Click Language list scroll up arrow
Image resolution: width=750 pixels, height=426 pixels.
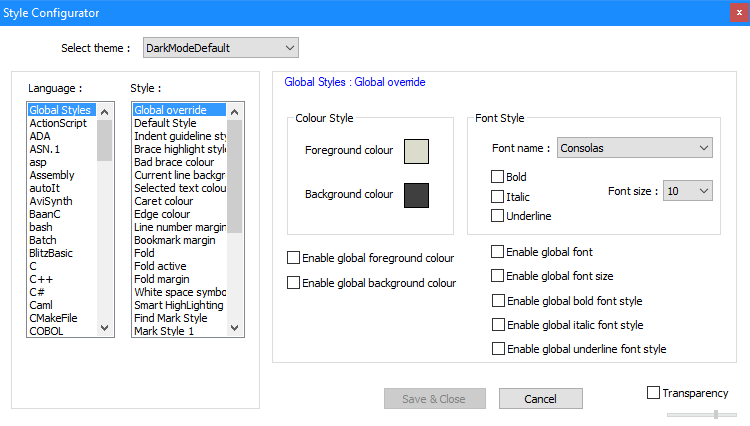point(105,112)
